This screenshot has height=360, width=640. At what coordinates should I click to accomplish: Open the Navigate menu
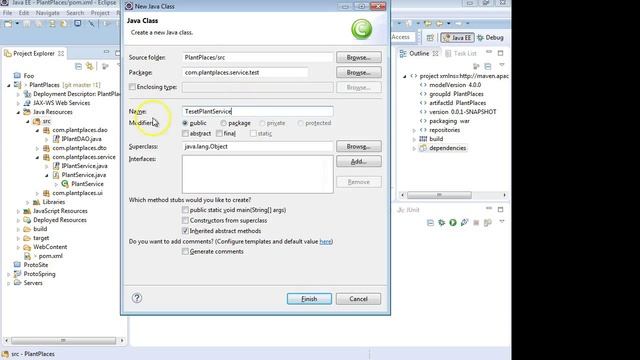click(x=48, y=13)
